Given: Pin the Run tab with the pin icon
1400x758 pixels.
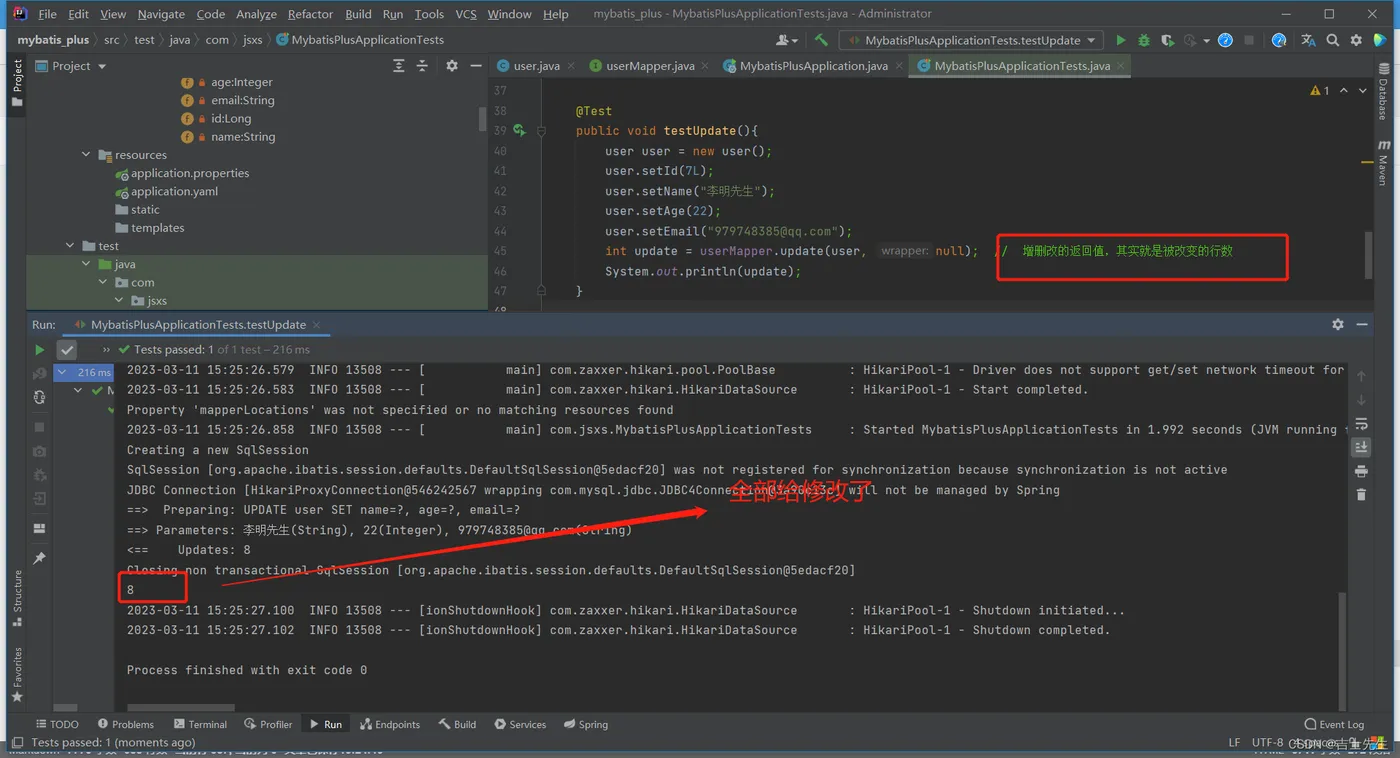Looking at the screenshot, I should (39, 558).
